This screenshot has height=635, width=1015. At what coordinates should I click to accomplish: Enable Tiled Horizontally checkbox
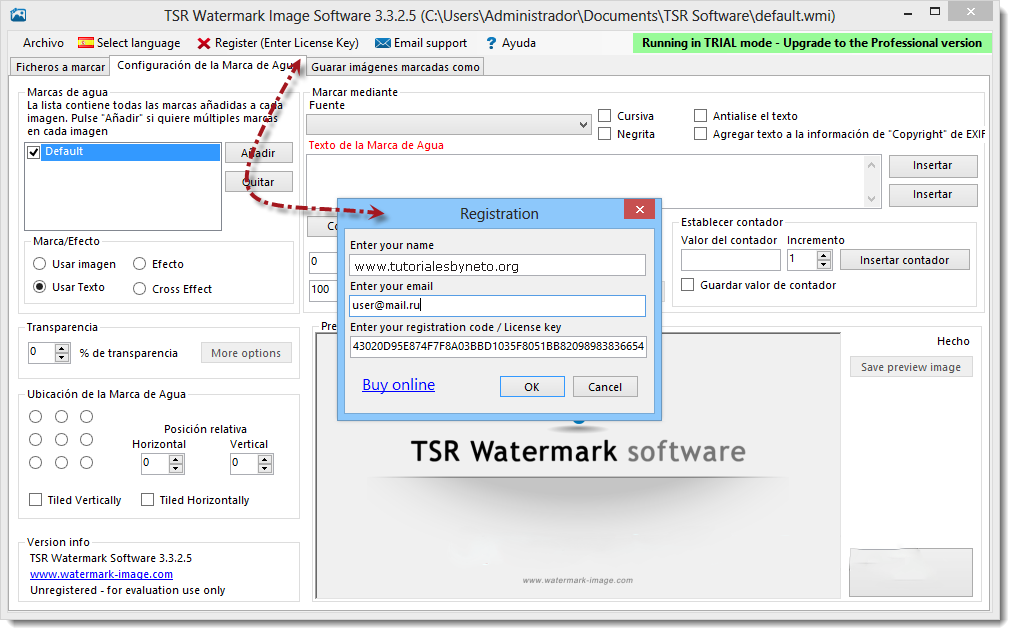tap(148, 500)
